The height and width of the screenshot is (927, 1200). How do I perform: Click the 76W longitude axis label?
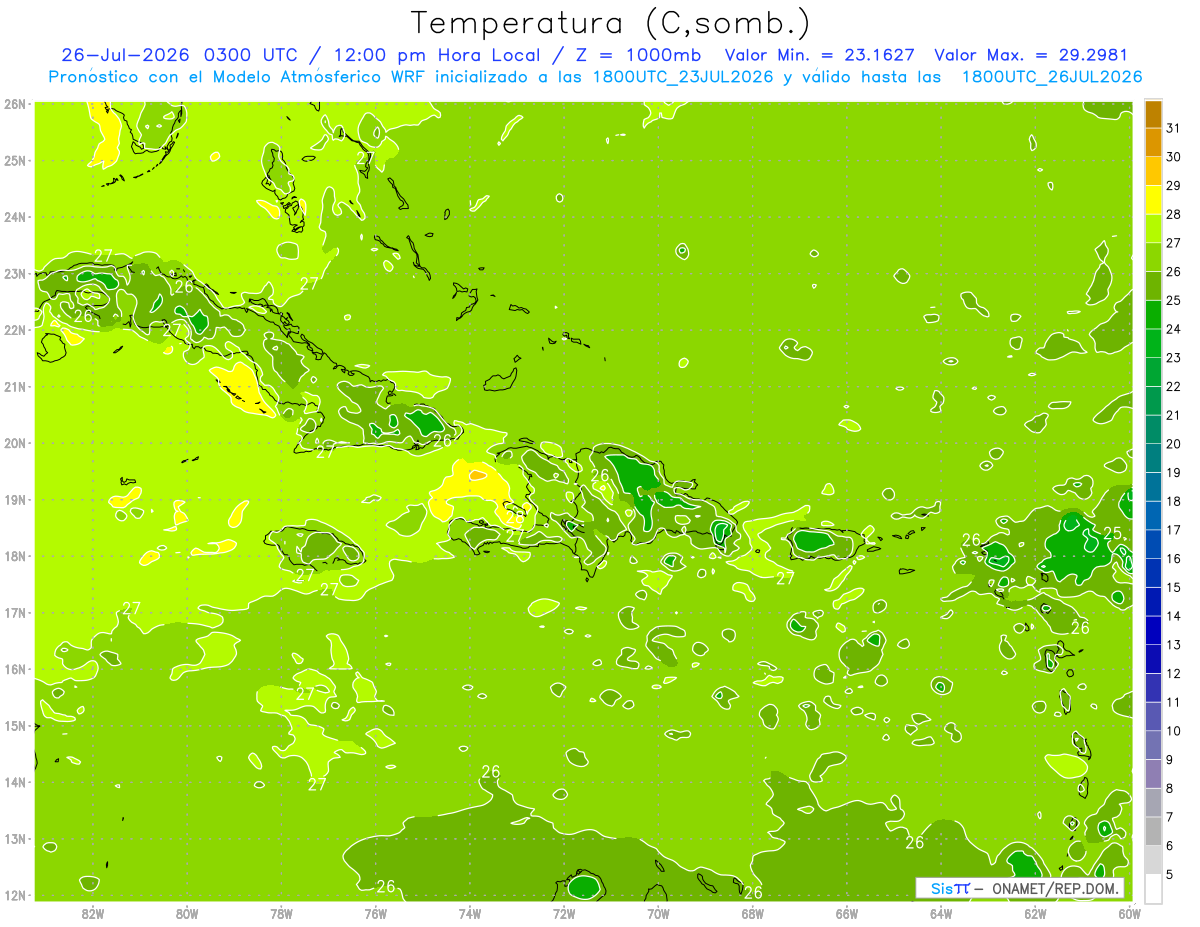pos(376,914)
